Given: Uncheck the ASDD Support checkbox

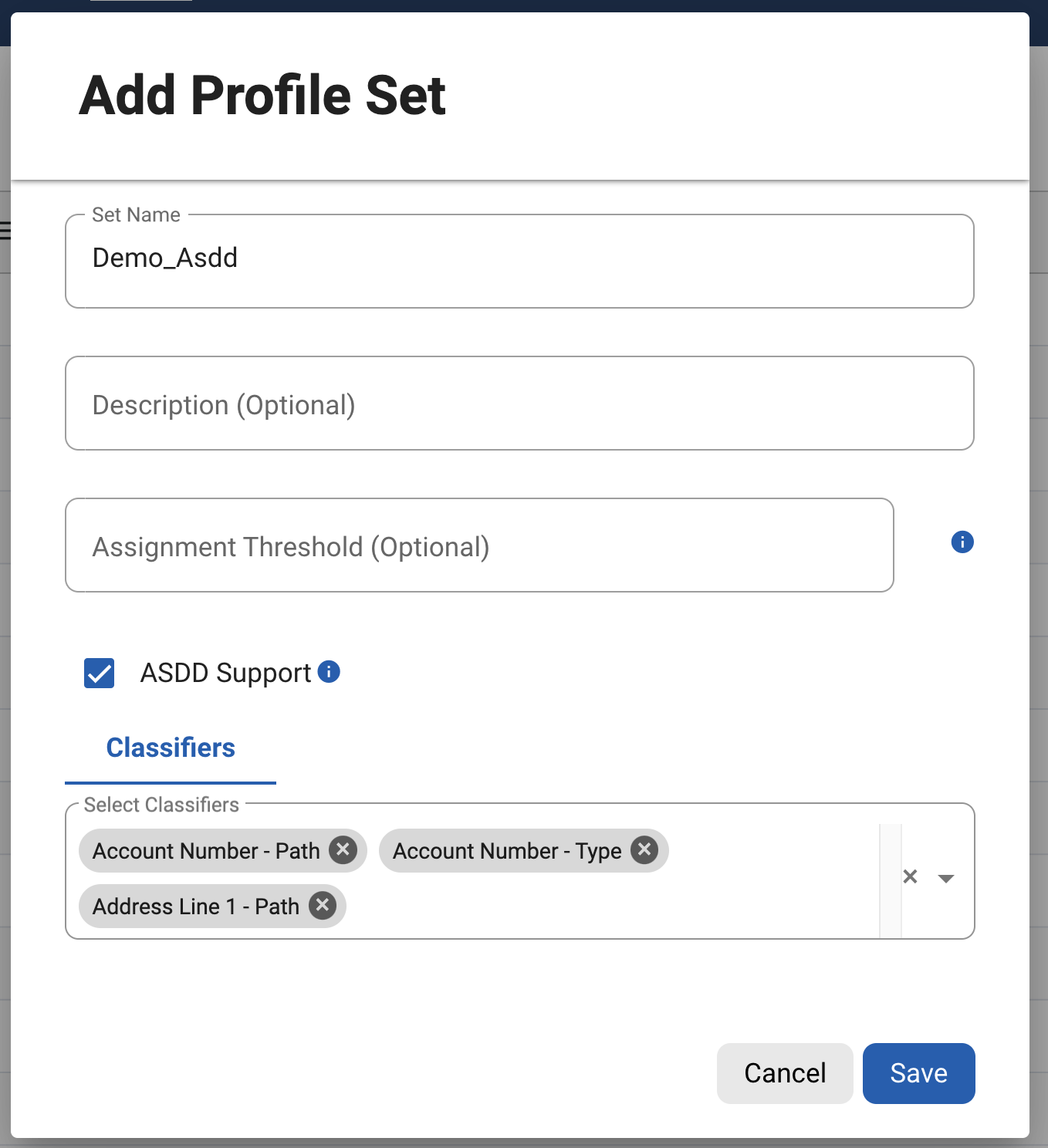Looking at the screenshot, I should tap(100, 673).
